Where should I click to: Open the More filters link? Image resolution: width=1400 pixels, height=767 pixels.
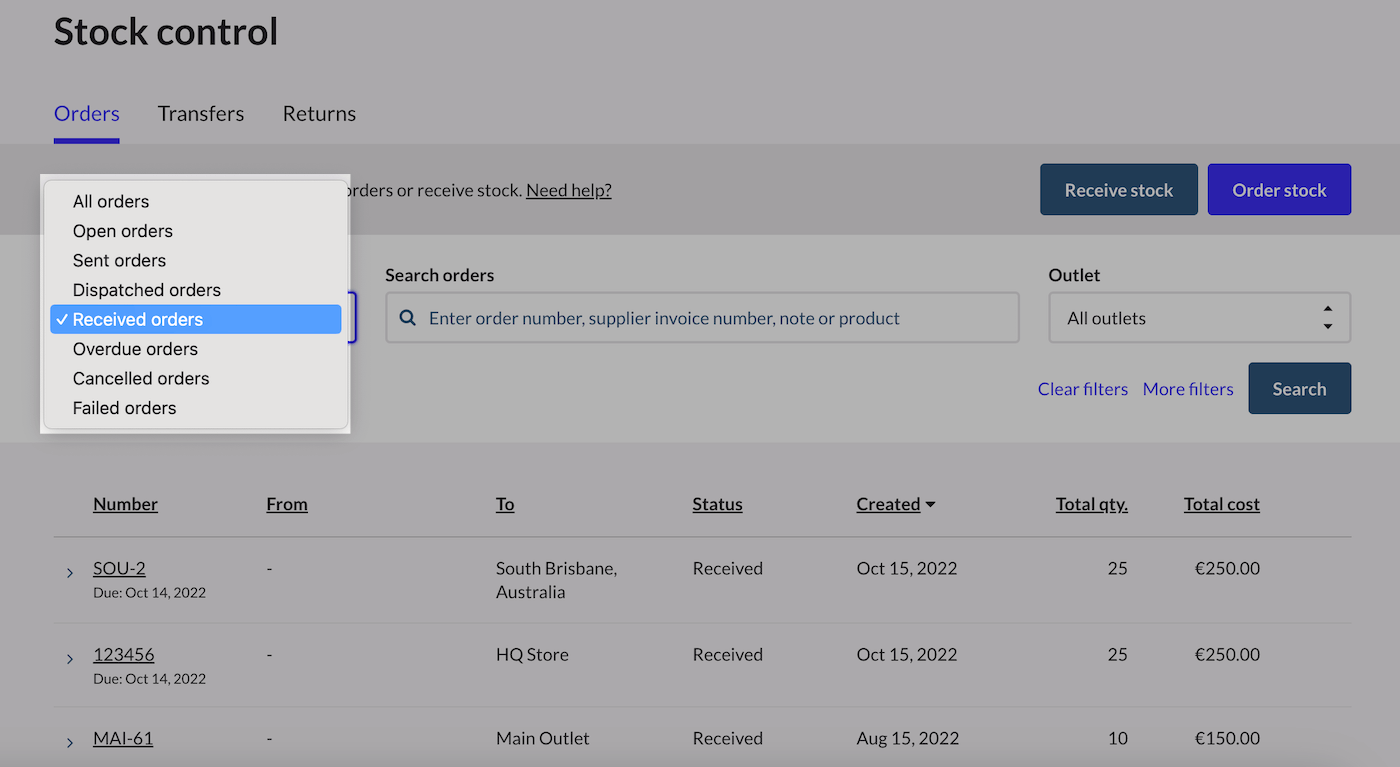click(1188, 389)
